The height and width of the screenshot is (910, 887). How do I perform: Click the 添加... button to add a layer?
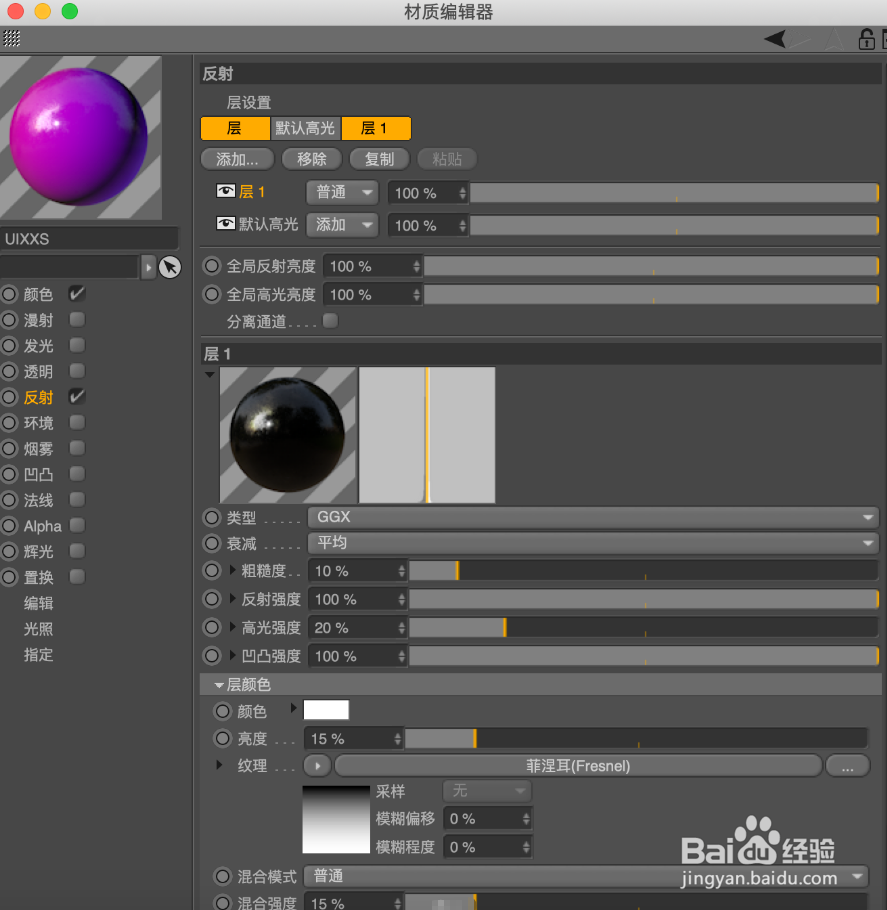237,159
